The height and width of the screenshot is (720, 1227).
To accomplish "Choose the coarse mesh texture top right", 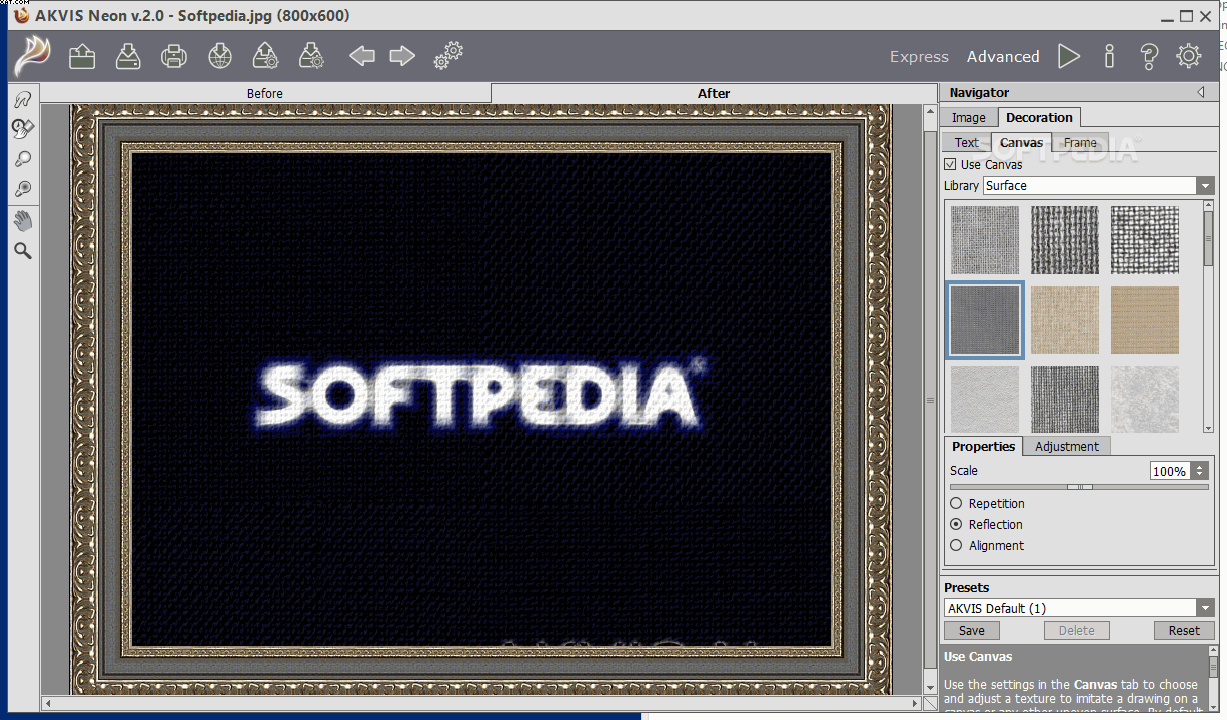I will coord(1145,240).
